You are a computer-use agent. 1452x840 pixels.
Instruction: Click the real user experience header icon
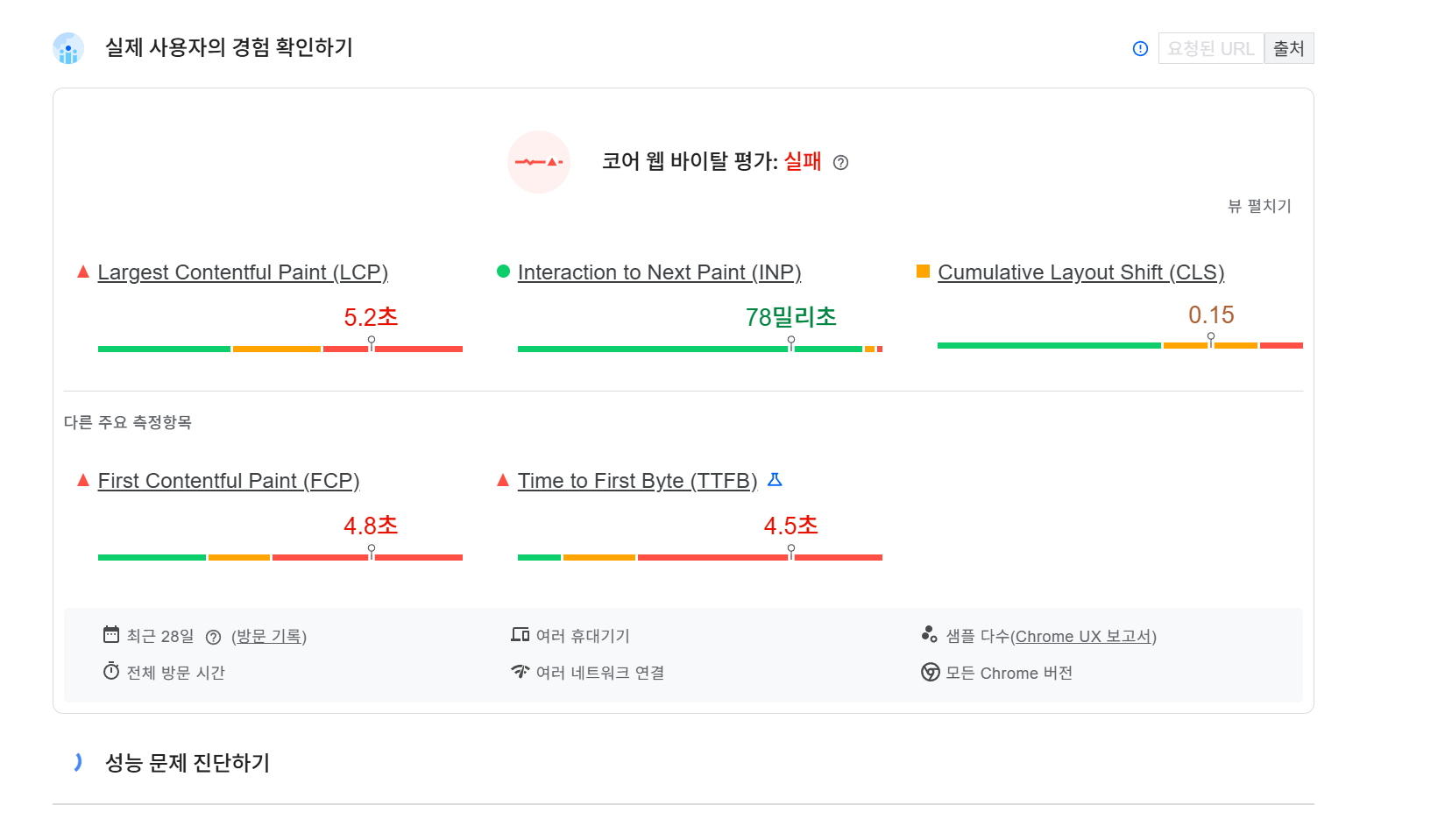tap(68, 48)
